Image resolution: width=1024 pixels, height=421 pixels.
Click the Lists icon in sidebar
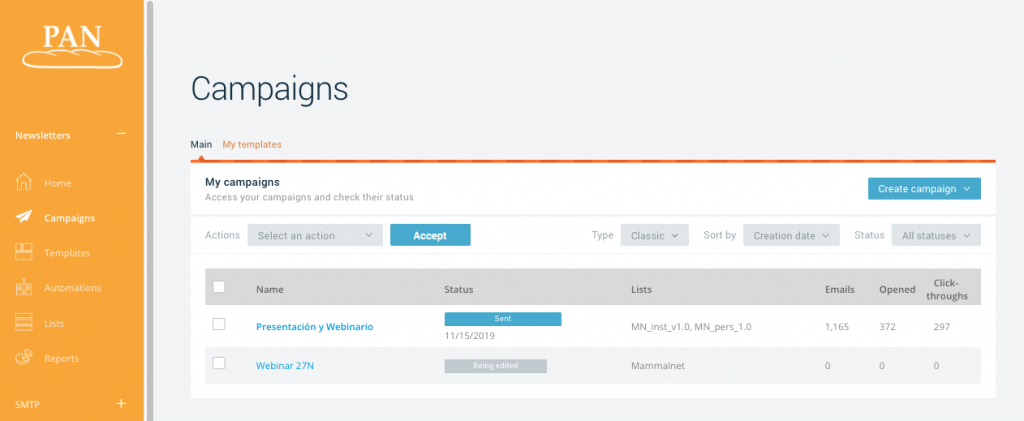pos(25,323)
